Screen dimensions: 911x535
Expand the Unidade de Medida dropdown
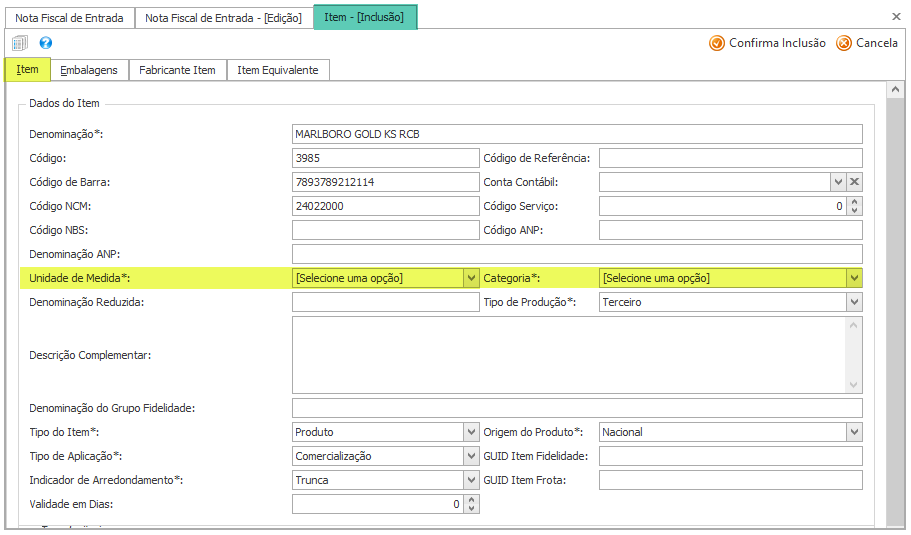tap(471, 278)
